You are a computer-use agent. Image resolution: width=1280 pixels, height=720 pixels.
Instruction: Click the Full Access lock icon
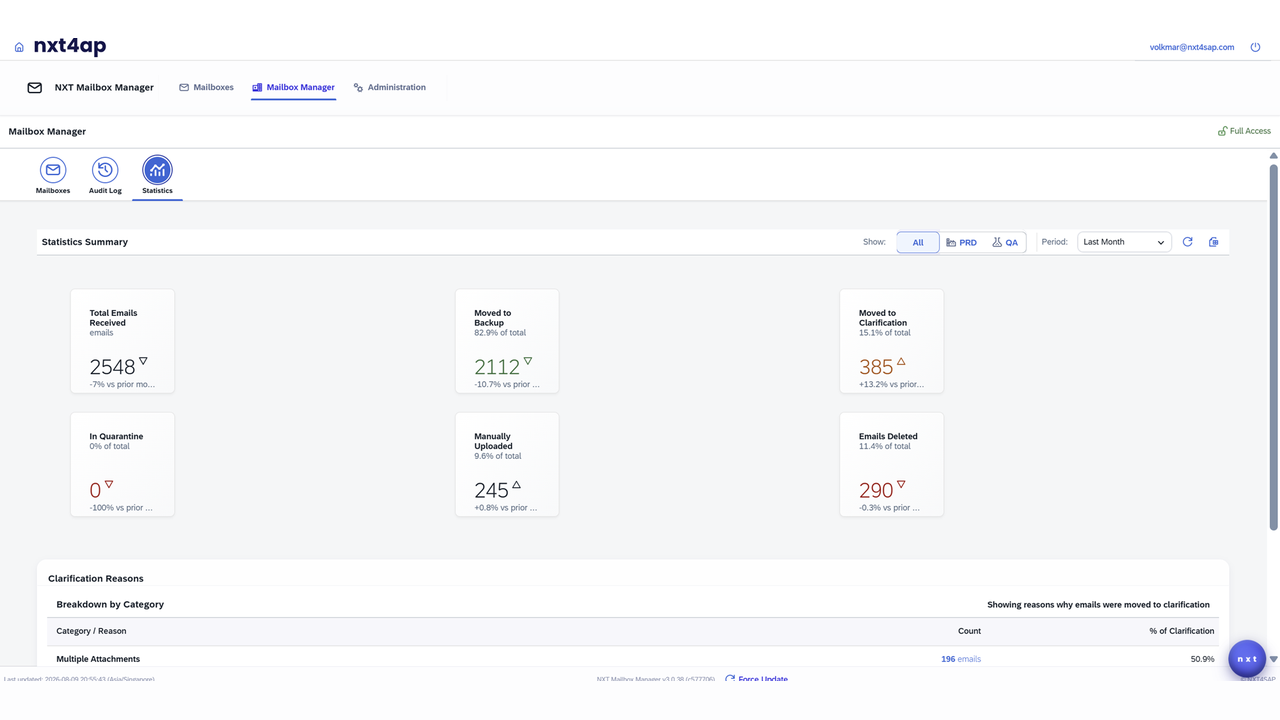[1222, 131]
